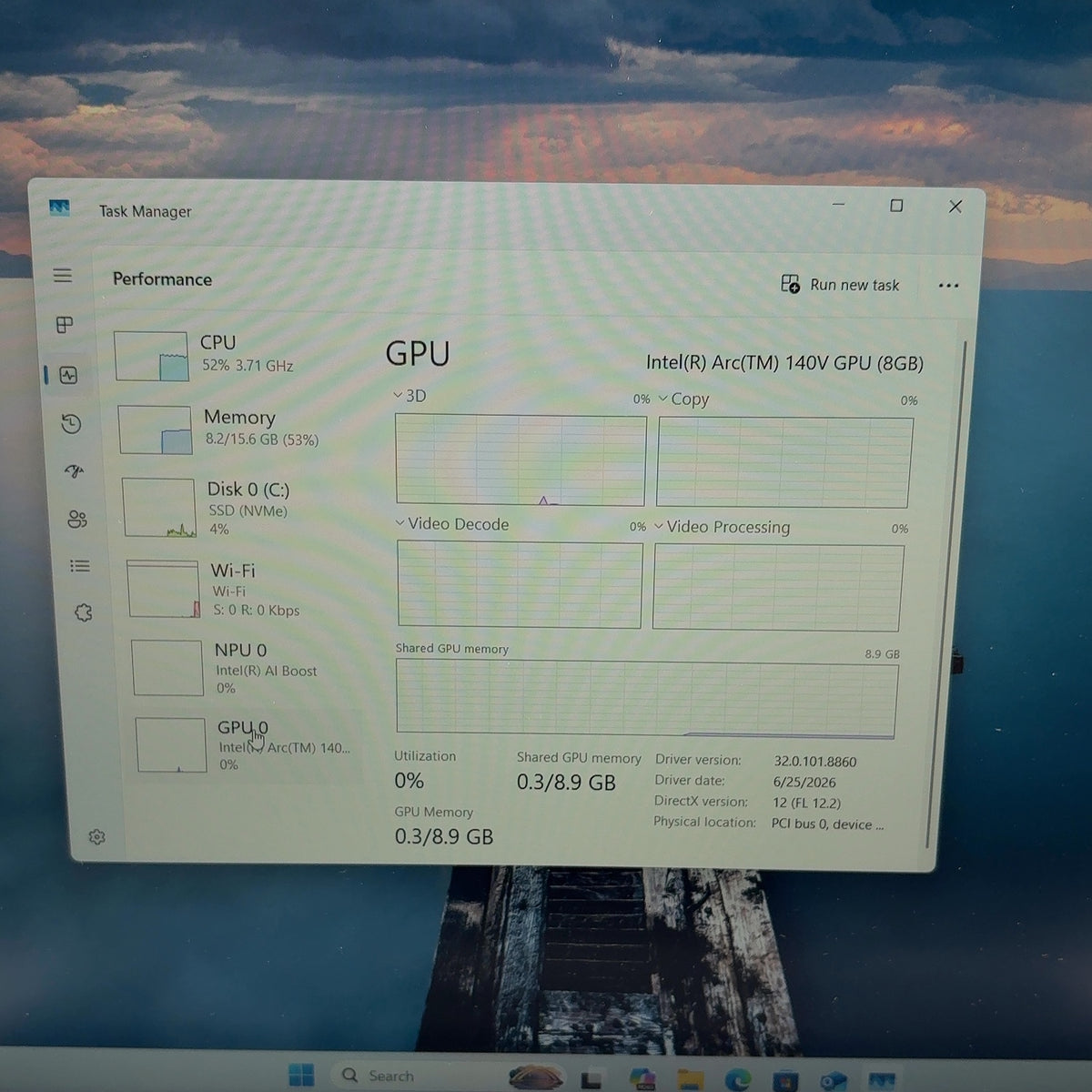Expand the 3D engine dropdown
The height and width of the screenshot is (1092, 1092).
[x=409, y=396]
